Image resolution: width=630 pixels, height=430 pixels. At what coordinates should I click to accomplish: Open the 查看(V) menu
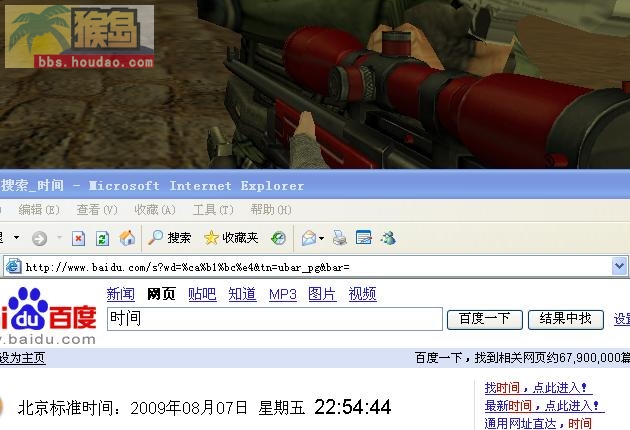[97, 210]
